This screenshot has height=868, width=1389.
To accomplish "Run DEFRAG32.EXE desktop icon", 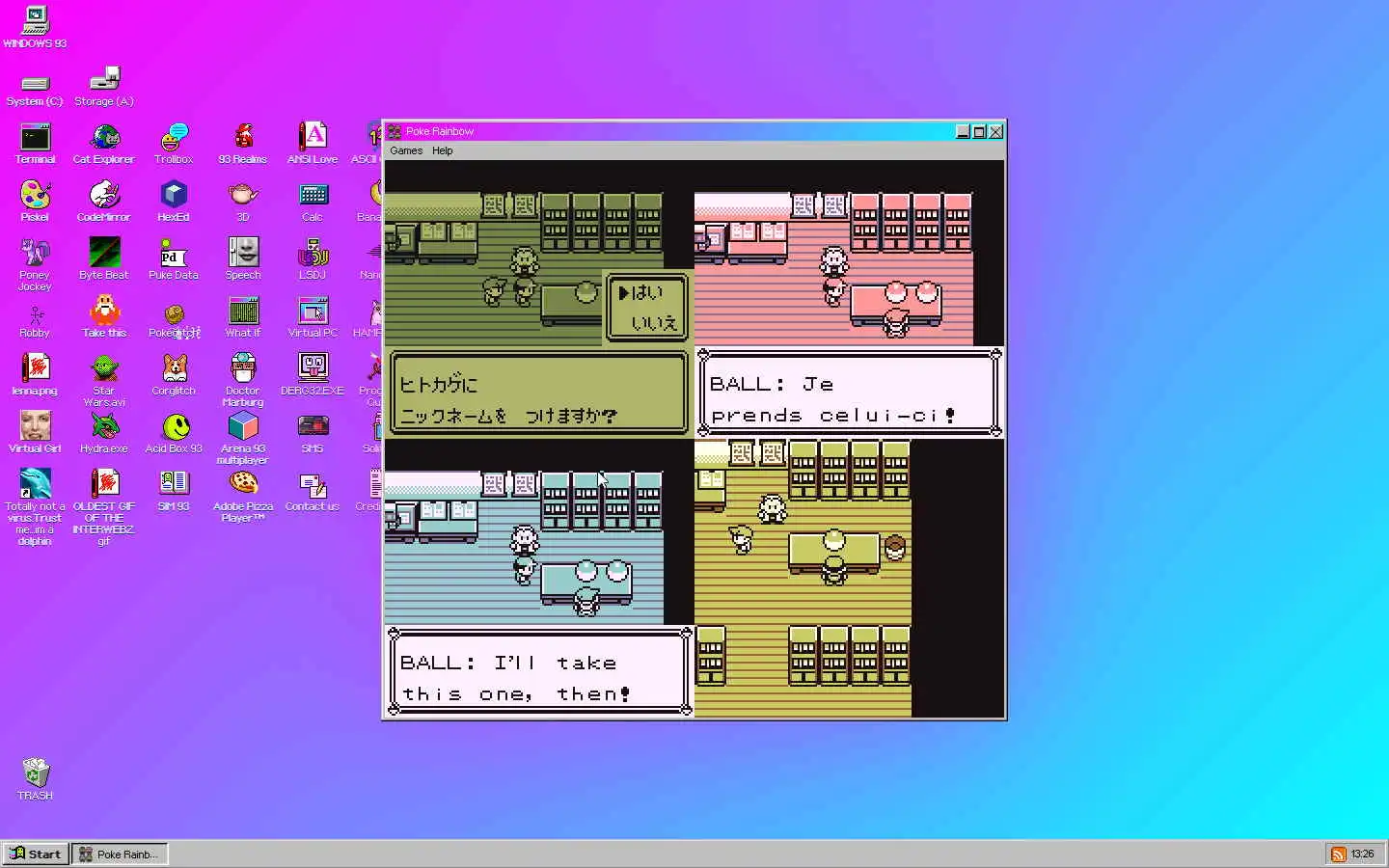I will 313,375.
